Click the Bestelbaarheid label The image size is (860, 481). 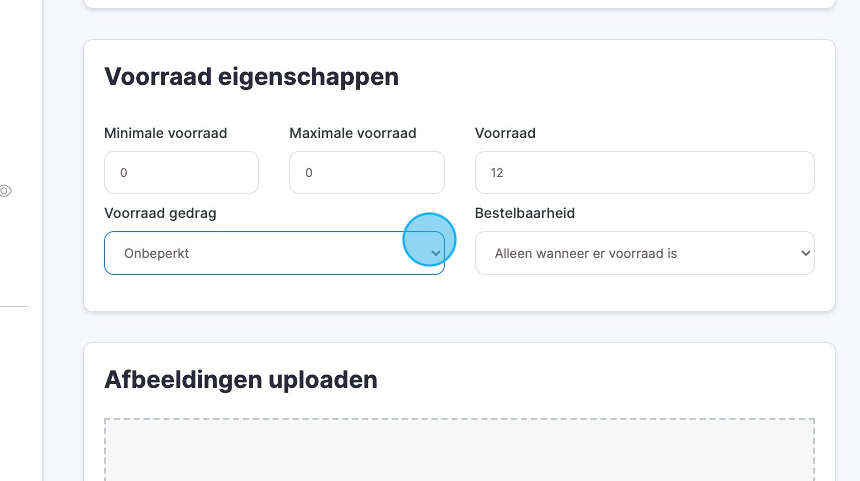coord(524,213)
